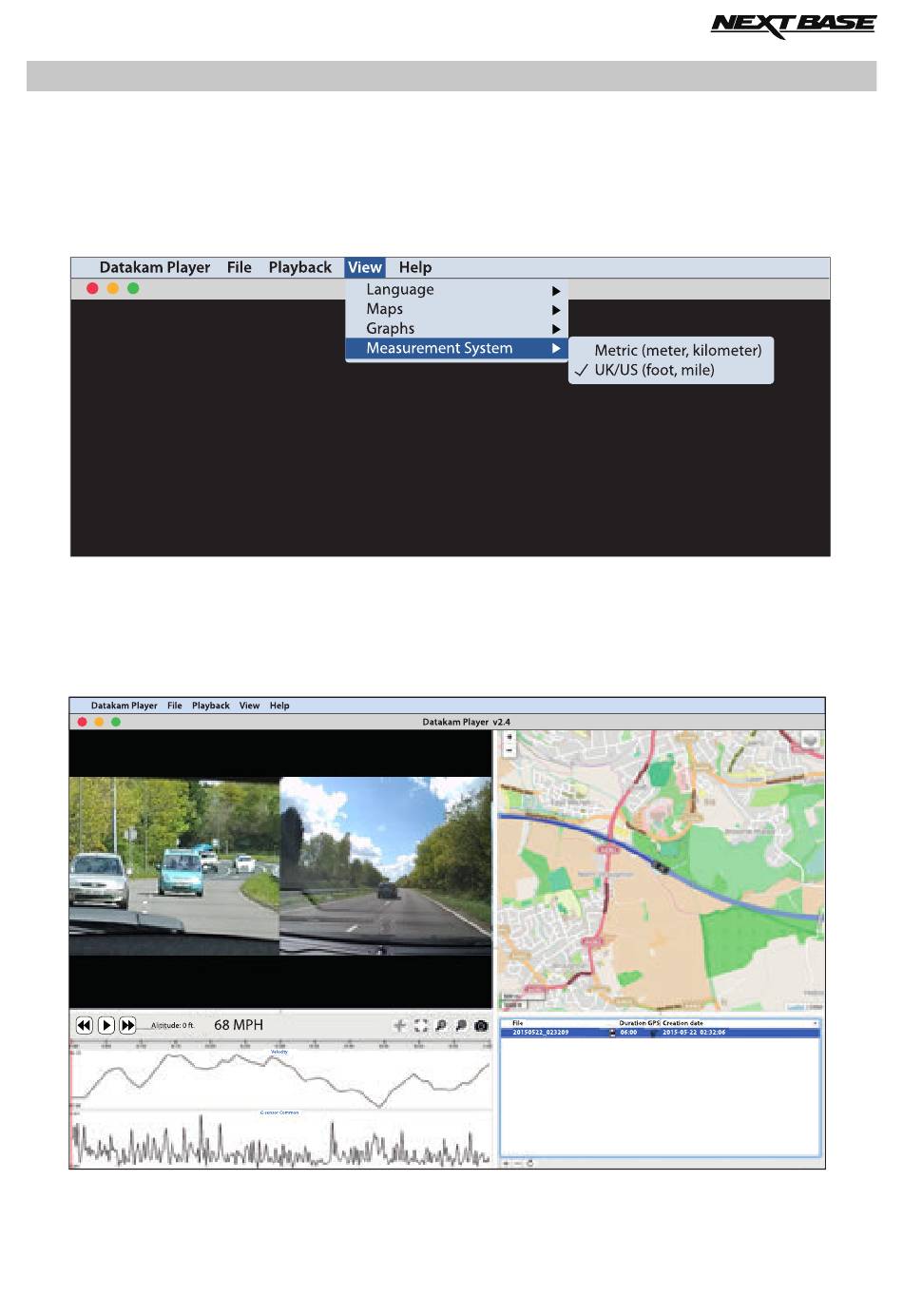Open Datakam Player menu in lower window
The height and width of the screenshot is (1316, 903).
(x=125, y=706)
